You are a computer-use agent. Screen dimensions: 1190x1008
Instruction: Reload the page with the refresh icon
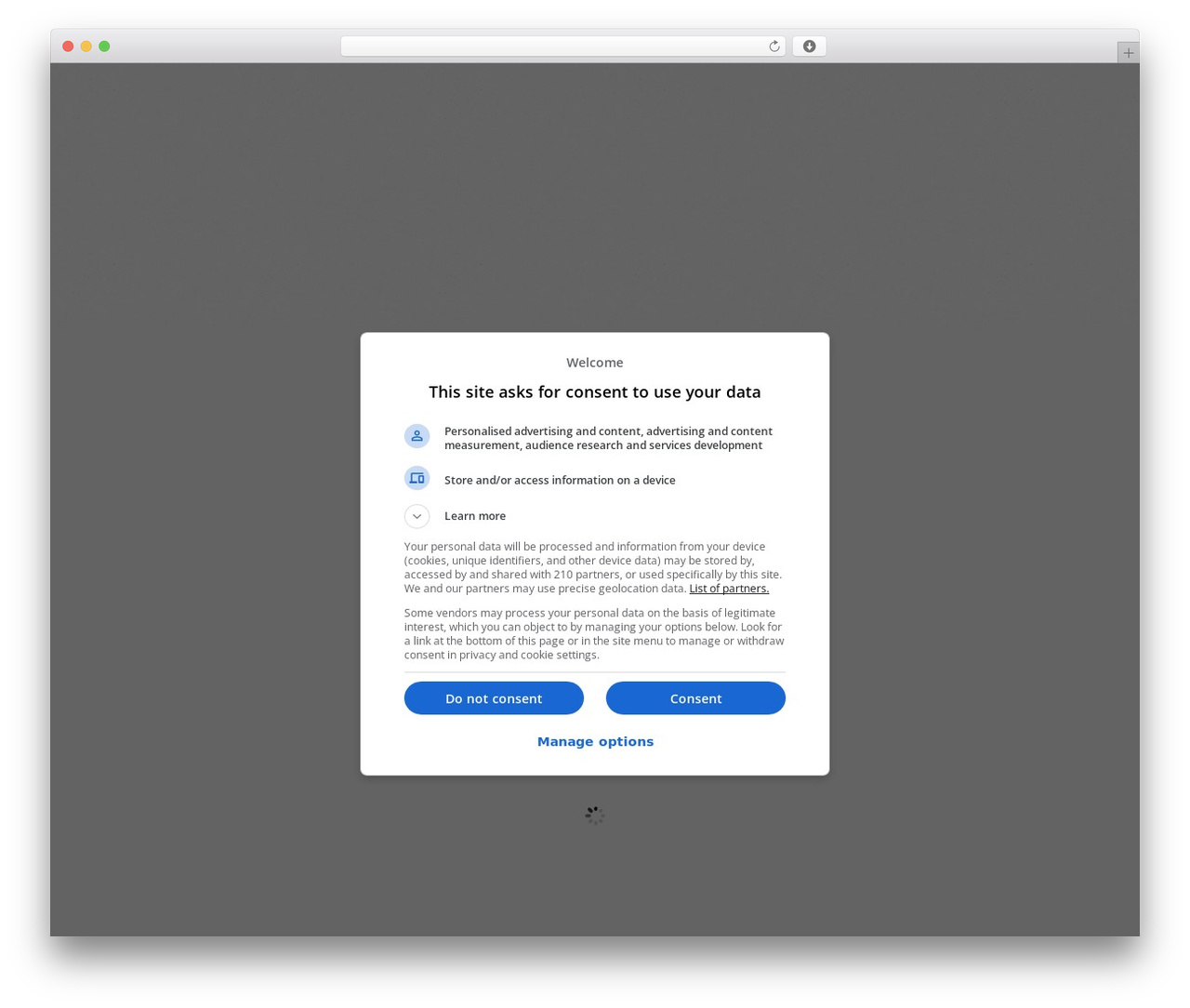pyautogui.click(x=773, y=46)
